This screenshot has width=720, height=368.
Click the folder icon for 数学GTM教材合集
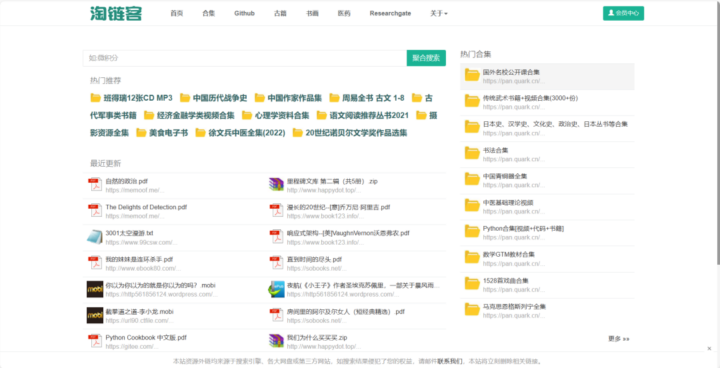pyautogui.click(x=472, y=257)
